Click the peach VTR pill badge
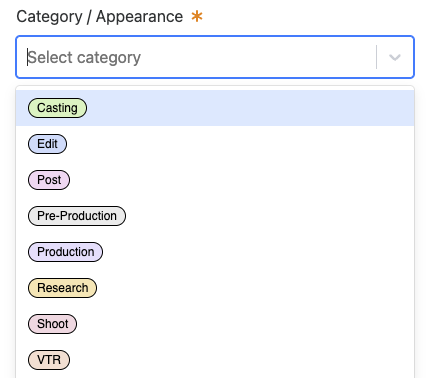 49,360
